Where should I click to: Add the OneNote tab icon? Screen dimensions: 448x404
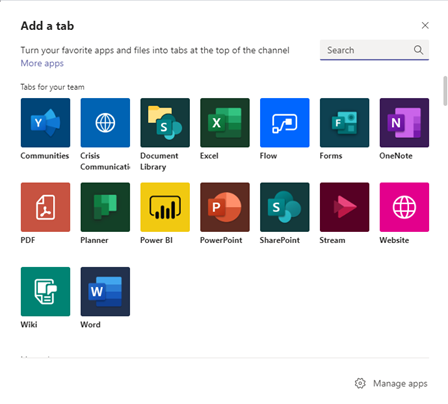pos(404,123)
